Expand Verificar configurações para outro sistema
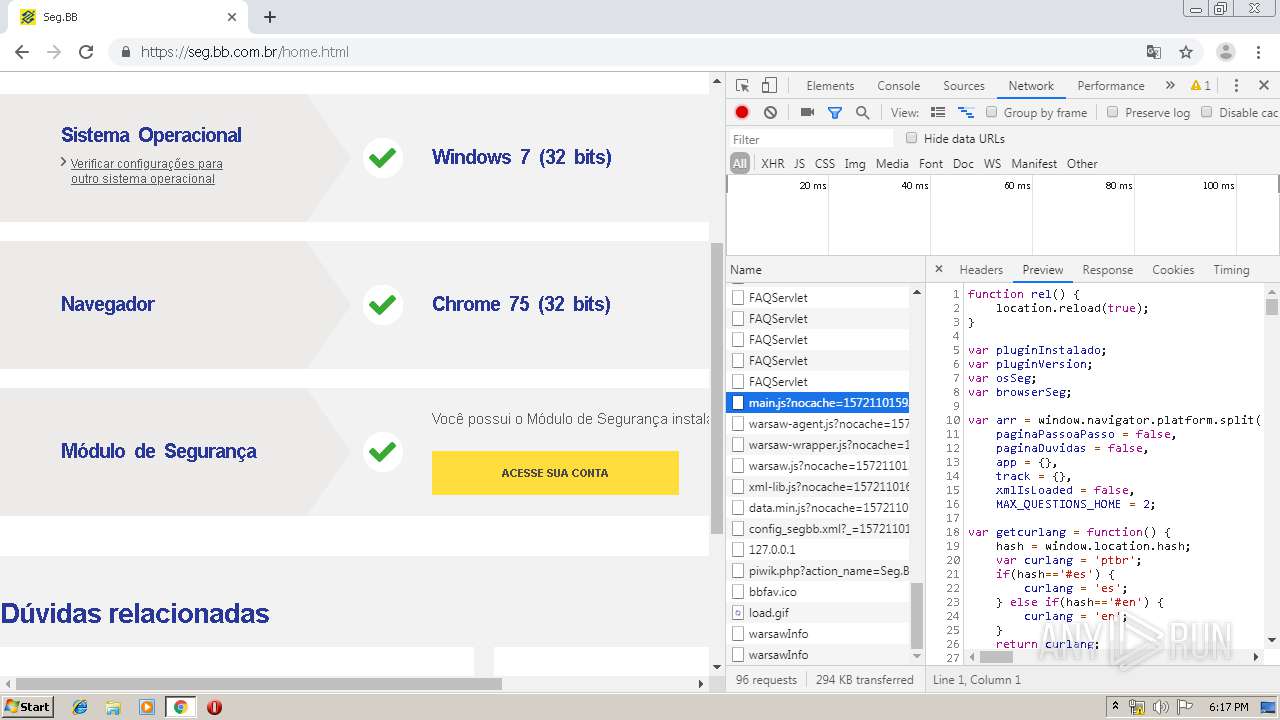 (x=147, y=171)
